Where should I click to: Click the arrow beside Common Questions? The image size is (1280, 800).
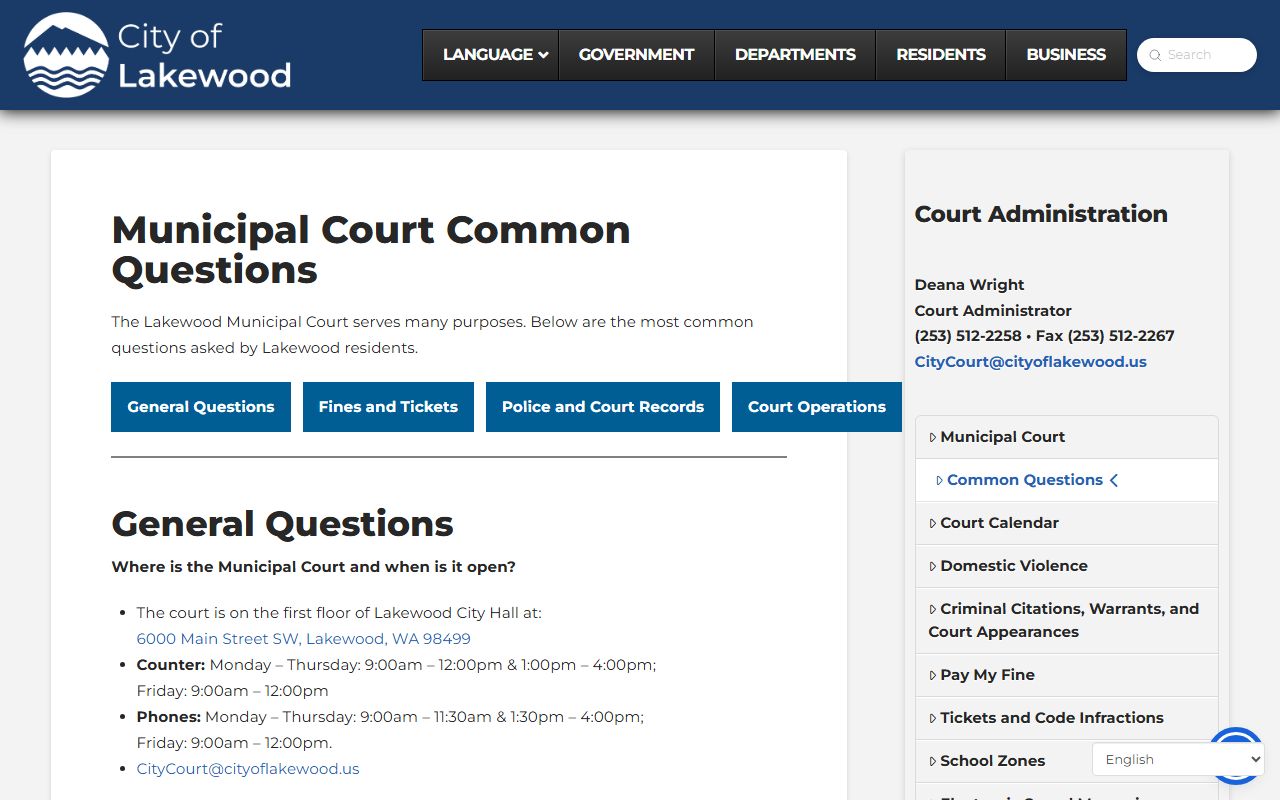tap(1114, 480)
